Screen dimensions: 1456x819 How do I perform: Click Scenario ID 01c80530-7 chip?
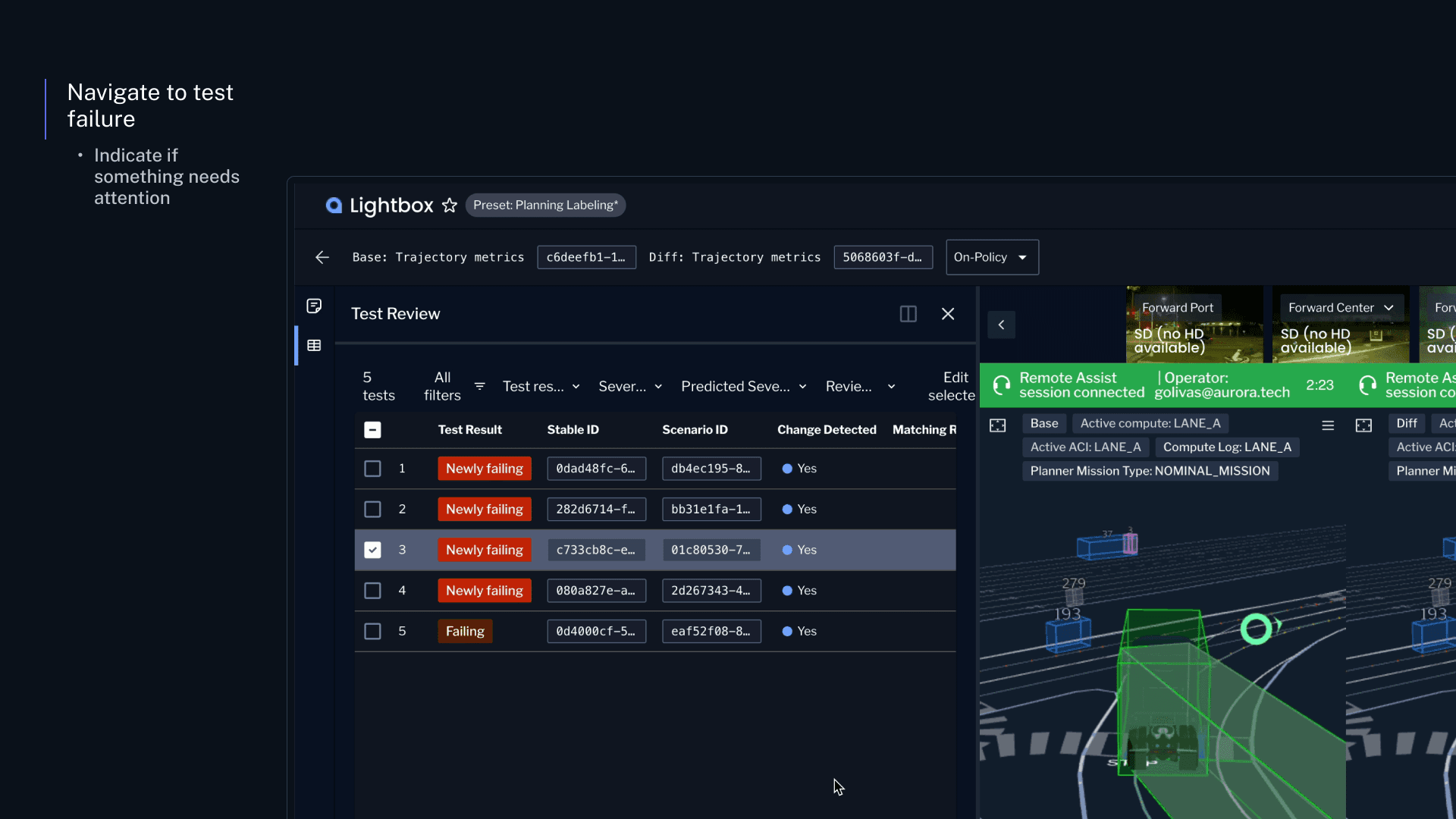(711, 550)
